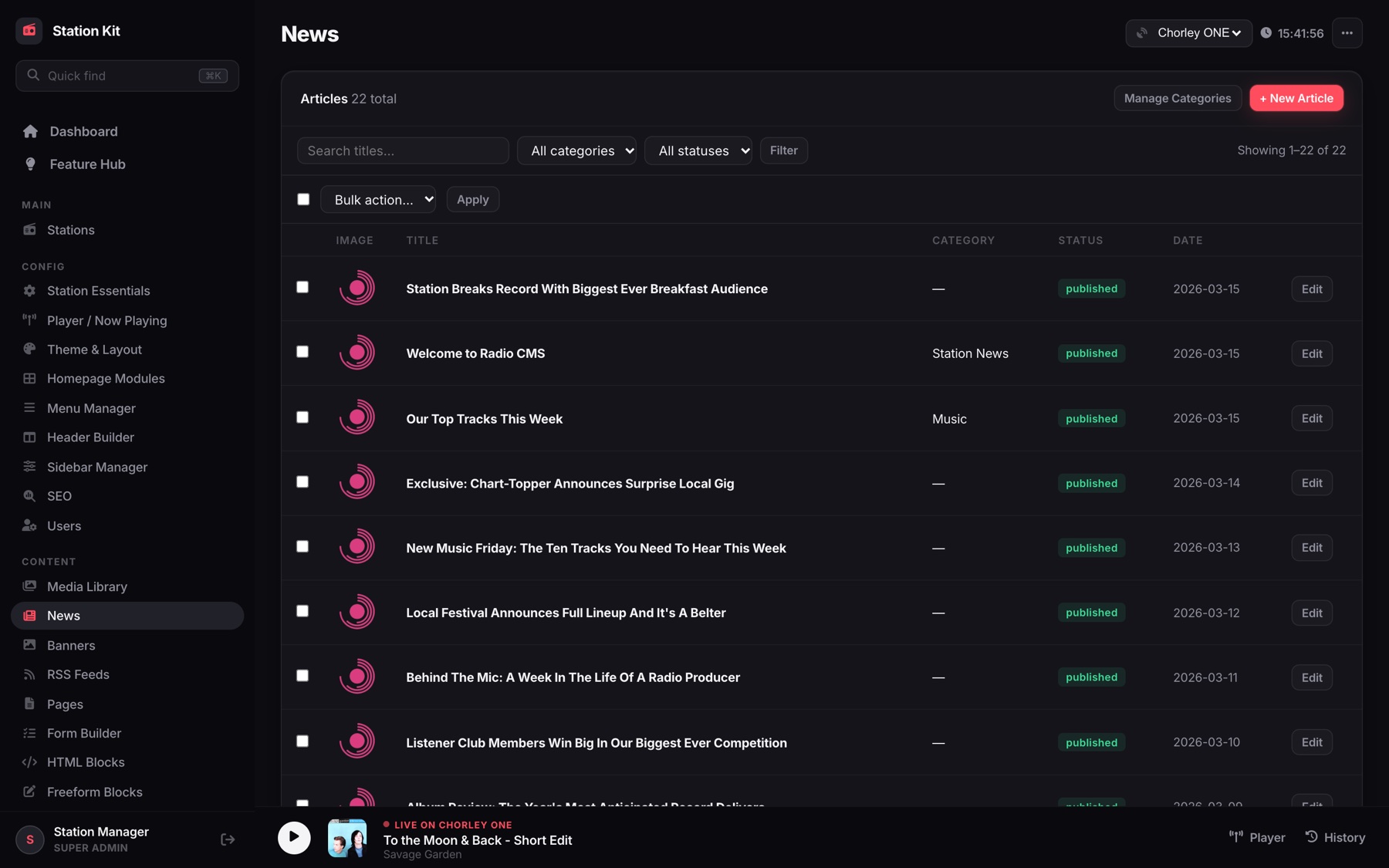This screenshot has height=868, width=1389.
Task: Click the SEO magnifier icon
Action: point(29,496)
